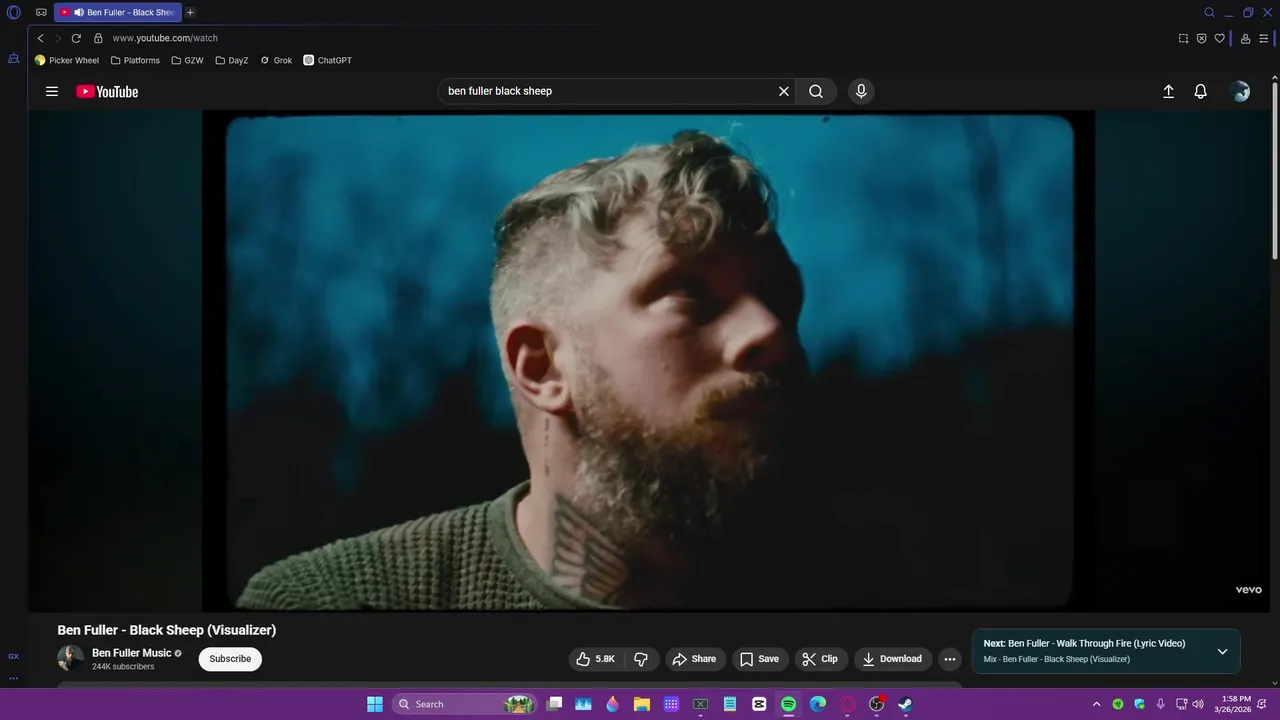Open the DayZ bookmark folder
The height and width of the screenshot is (720, 1280).
[x=232, y=60]
